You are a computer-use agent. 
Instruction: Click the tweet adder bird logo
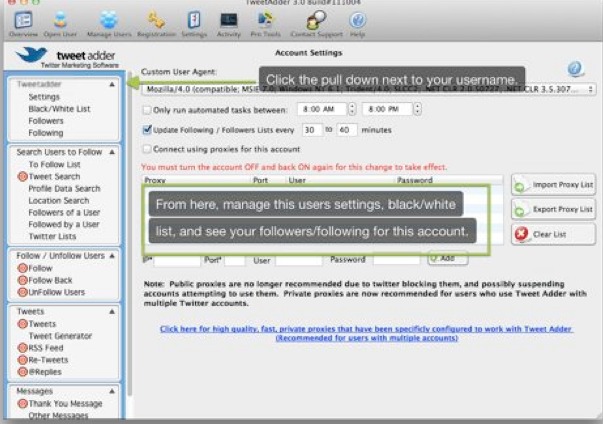[x=32, y=55]
